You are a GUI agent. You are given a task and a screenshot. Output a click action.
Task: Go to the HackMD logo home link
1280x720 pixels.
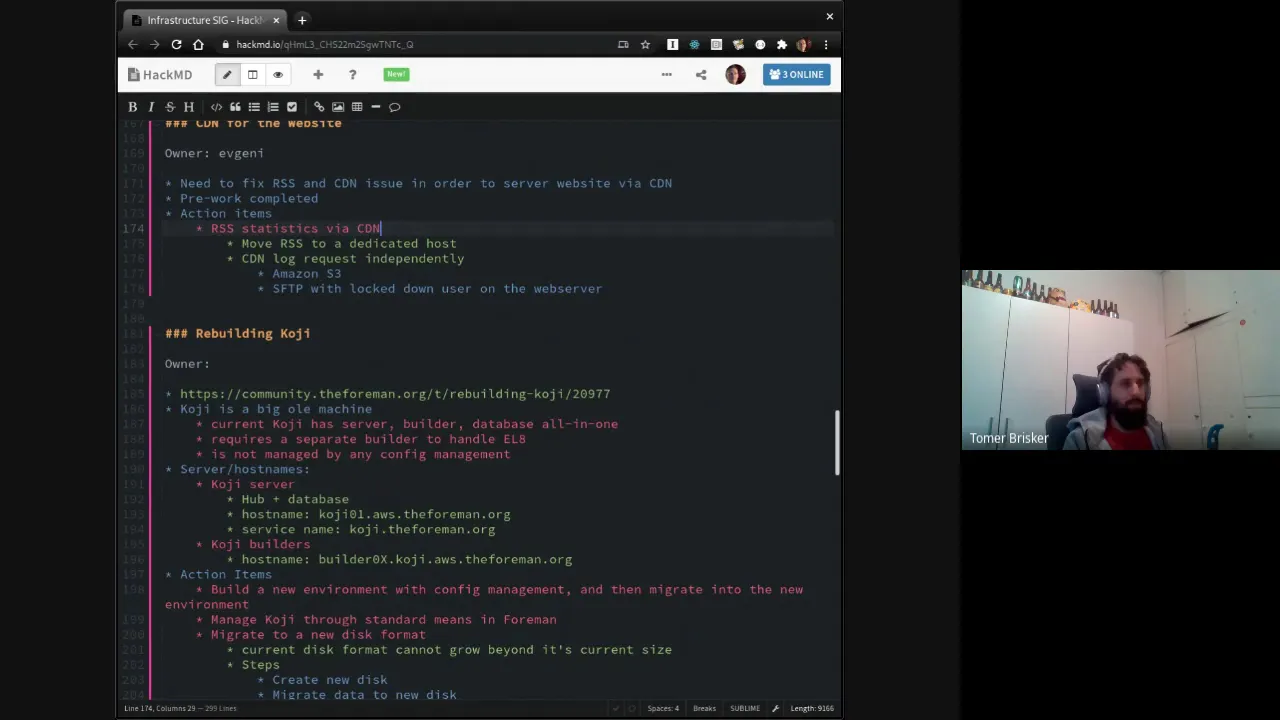click(x=160, y=75)
